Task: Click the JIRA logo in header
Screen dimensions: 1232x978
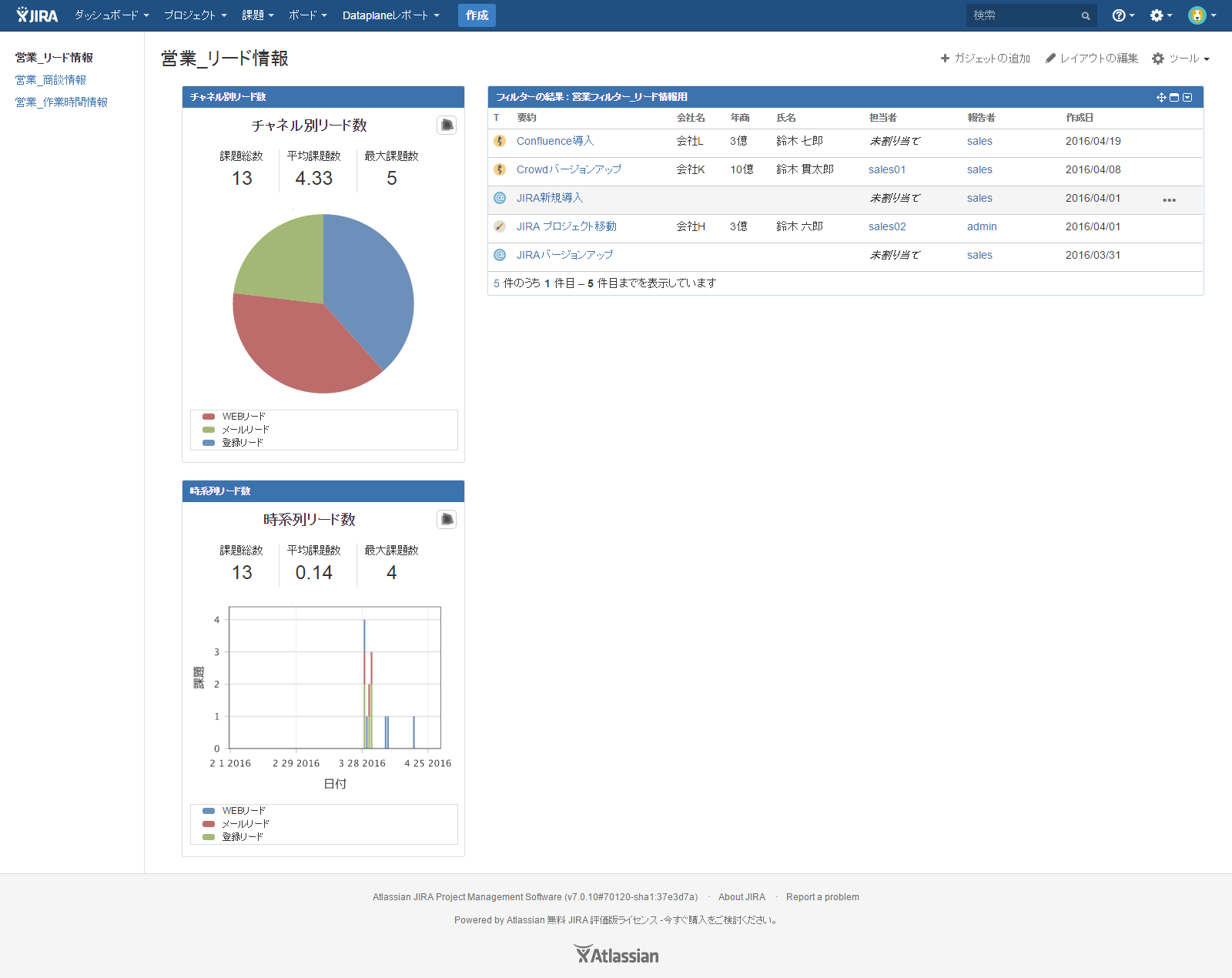Action: coord(37,15)
